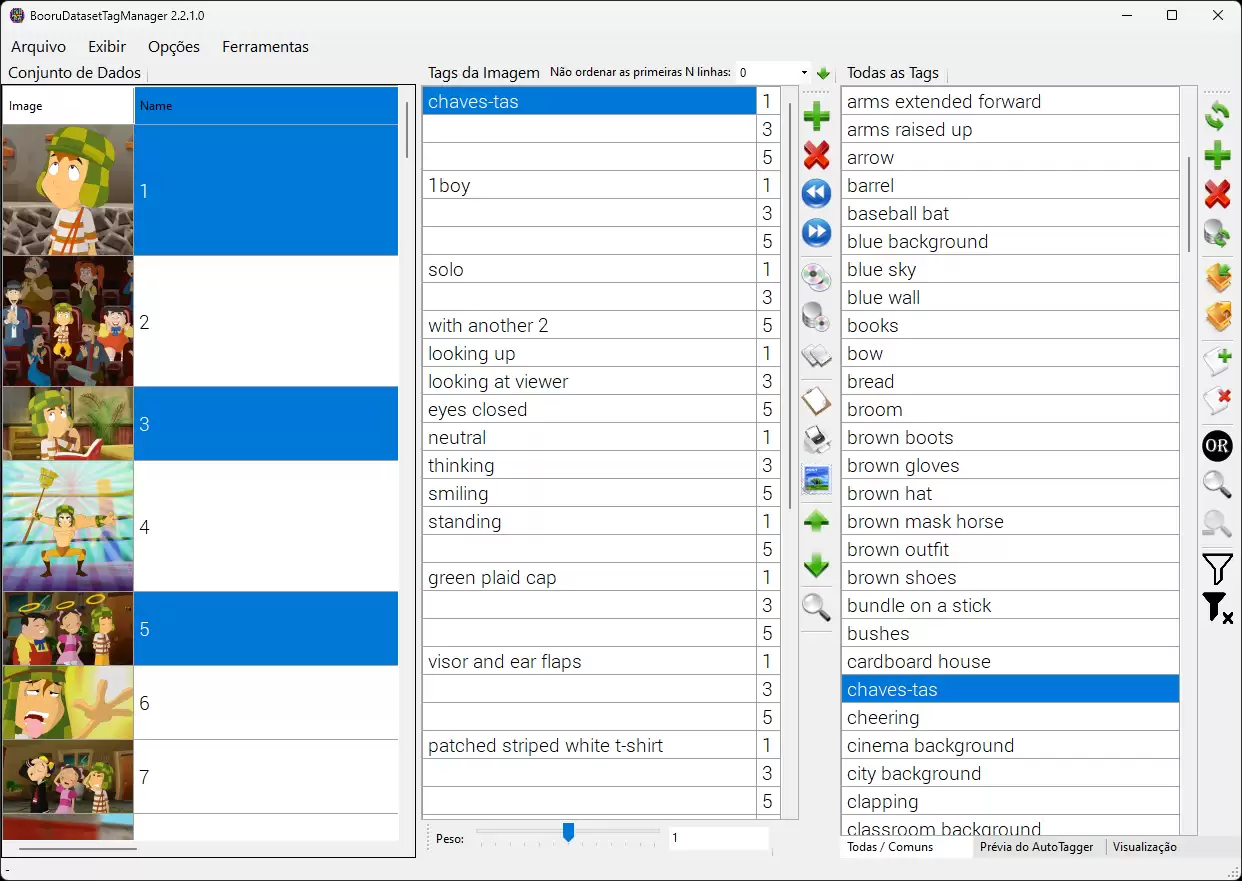Click the red X in image tags toolbar

(817, 155)
